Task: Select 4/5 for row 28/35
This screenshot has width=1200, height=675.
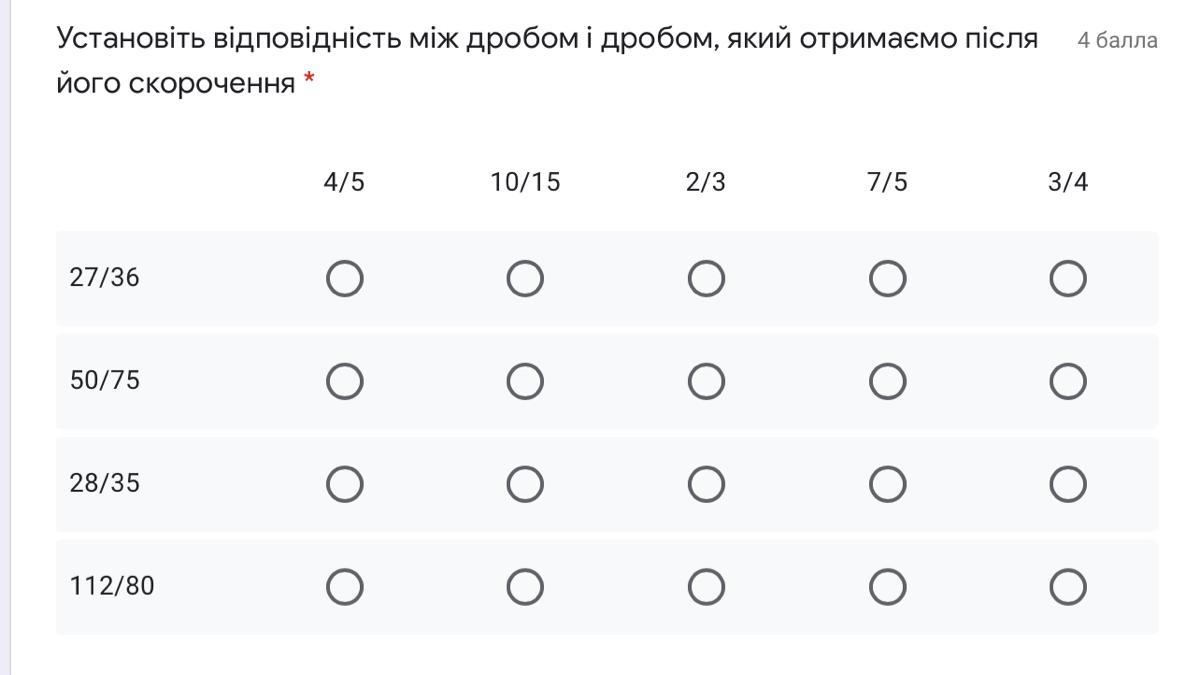Action: tap(344, 485)
